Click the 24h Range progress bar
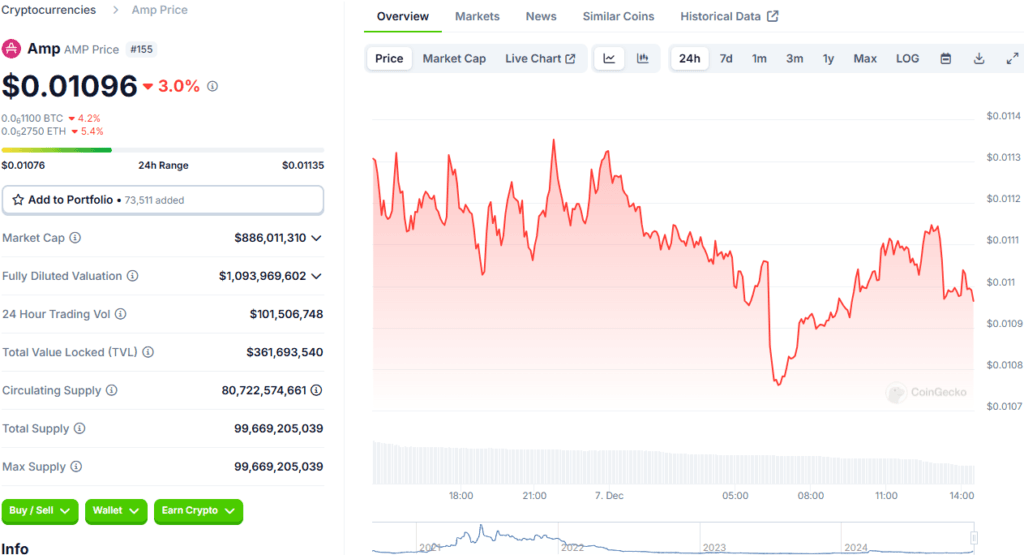1024x555 pixels. 163,150
